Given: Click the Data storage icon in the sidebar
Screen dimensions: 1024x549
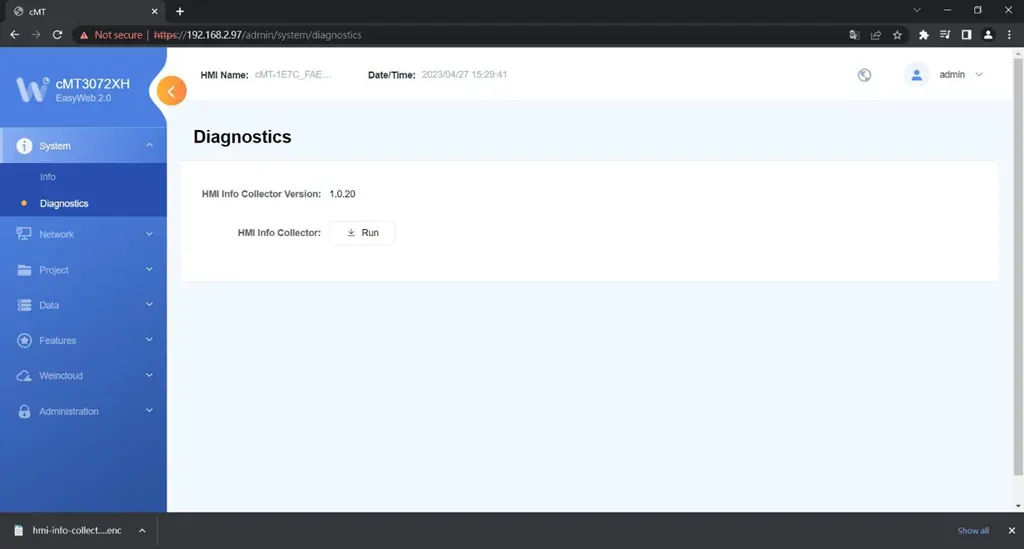Looking at the screenshot, I should [x=24, y=305].
